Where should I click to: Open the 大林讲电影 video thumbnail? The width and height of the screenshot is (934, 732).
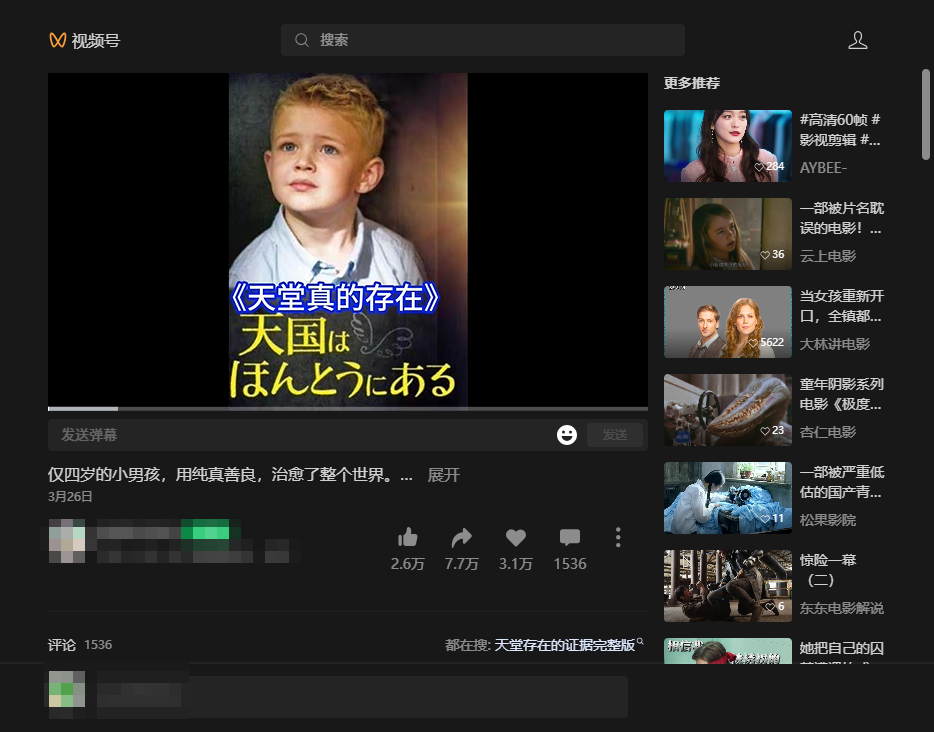(727, 322)
